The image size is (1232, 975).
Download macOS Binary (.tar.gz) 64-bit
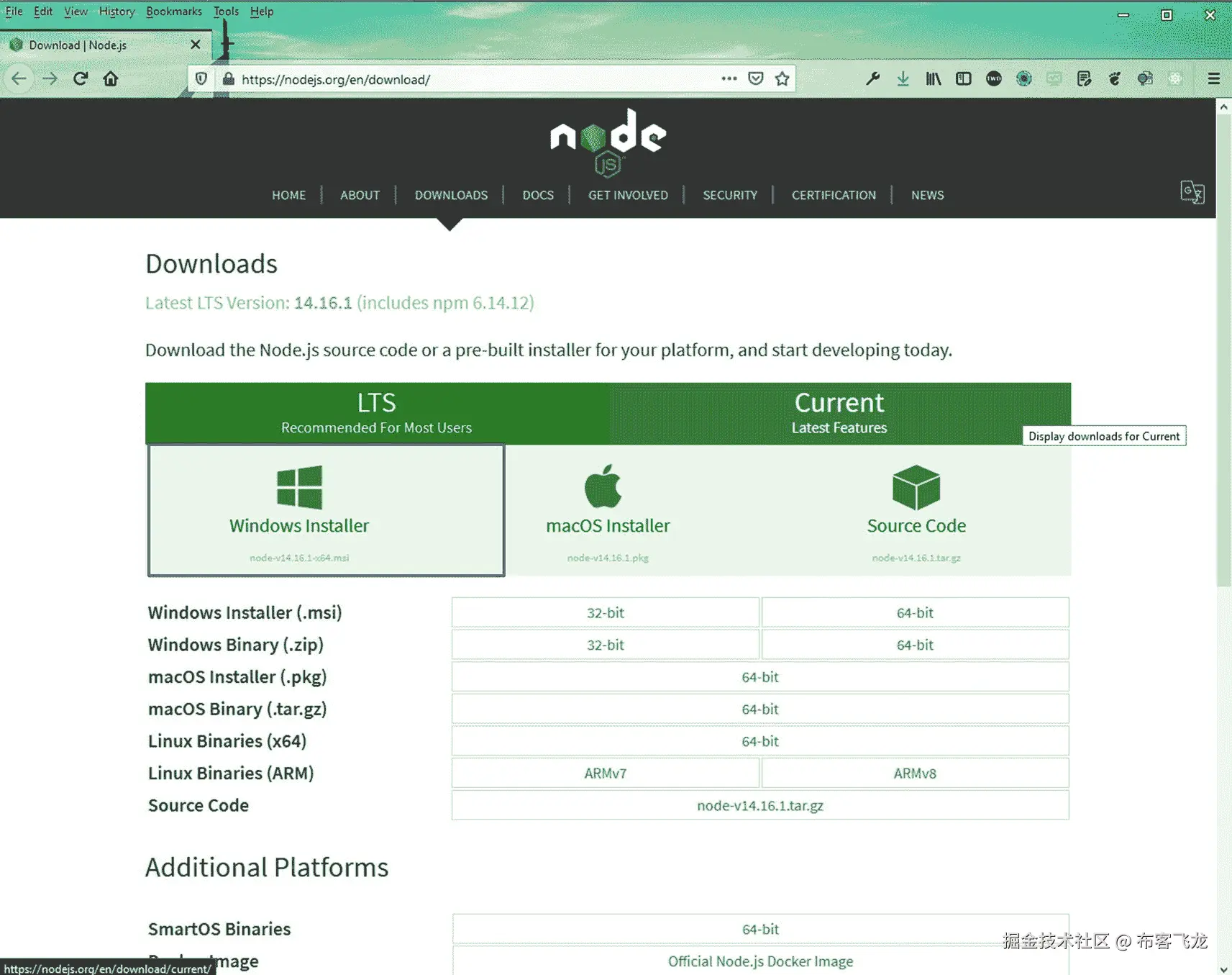coord(760,709)
